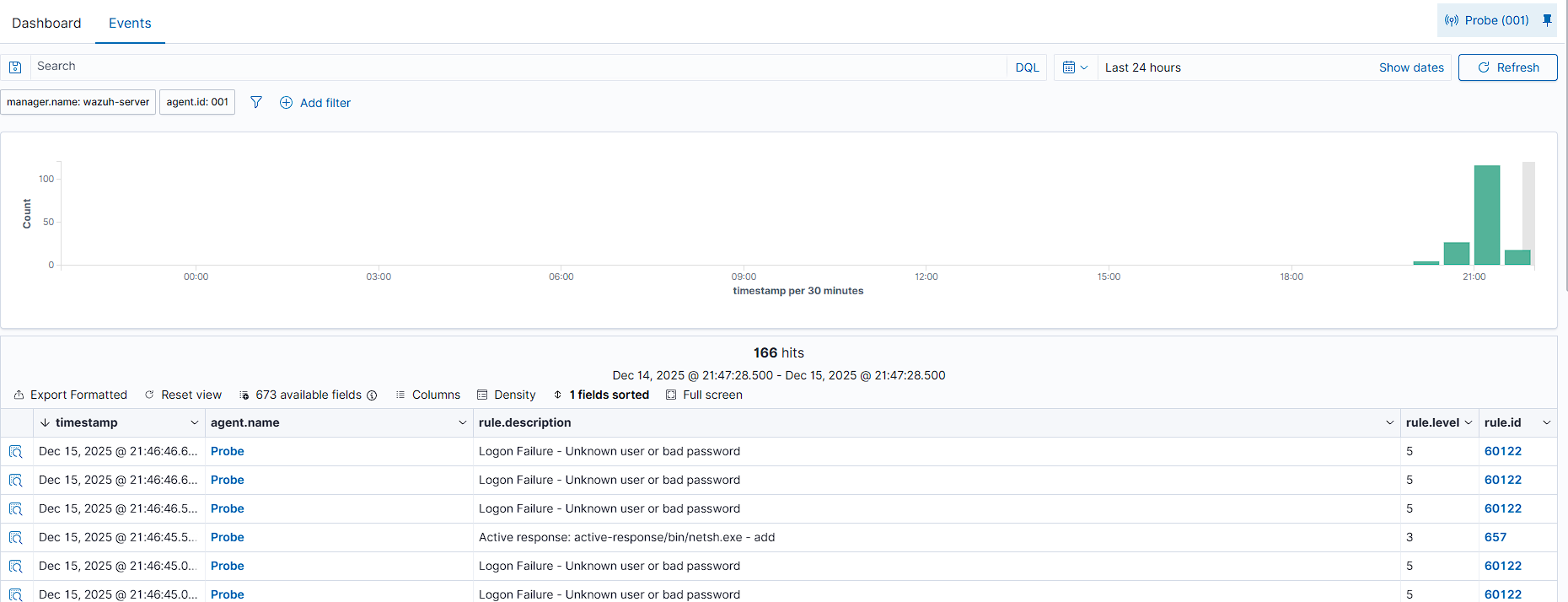Click the saved queries disk icon
The width and height of the screenshot is (1568, 602).
point(15,67)
